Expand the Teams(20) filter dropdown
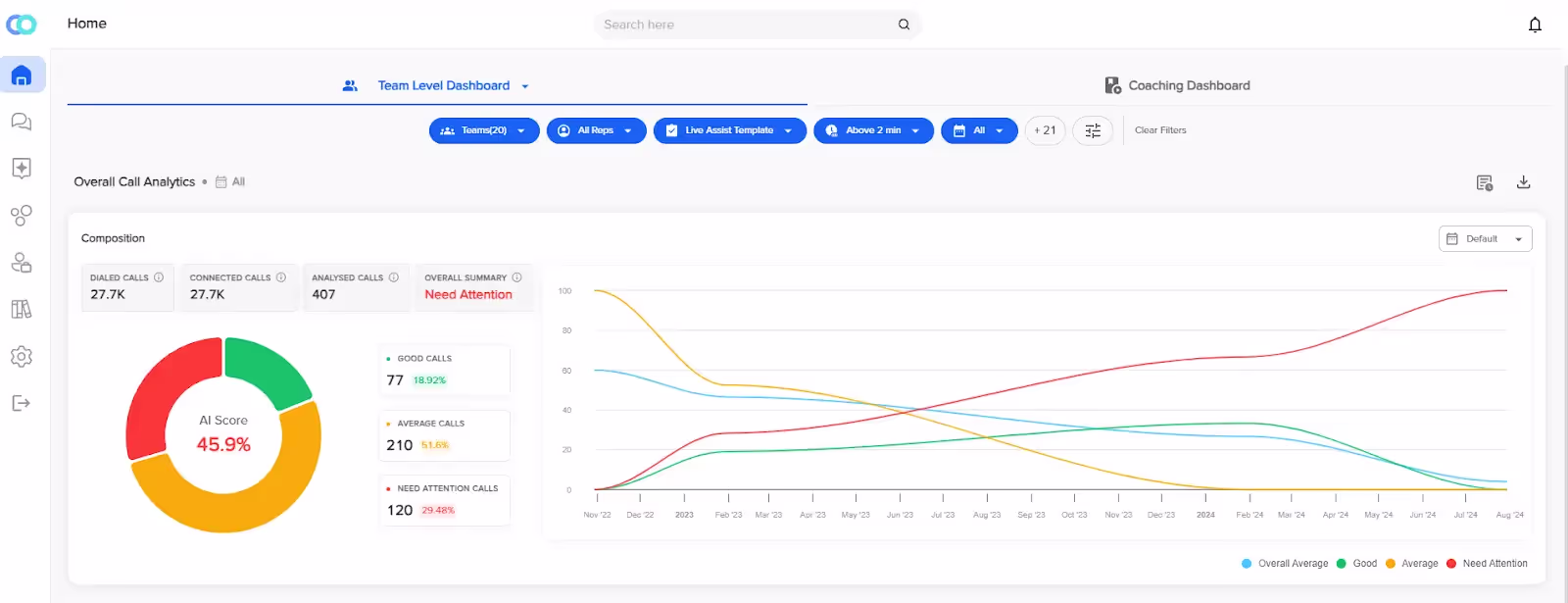1568x603 pixels. point(484,130)
